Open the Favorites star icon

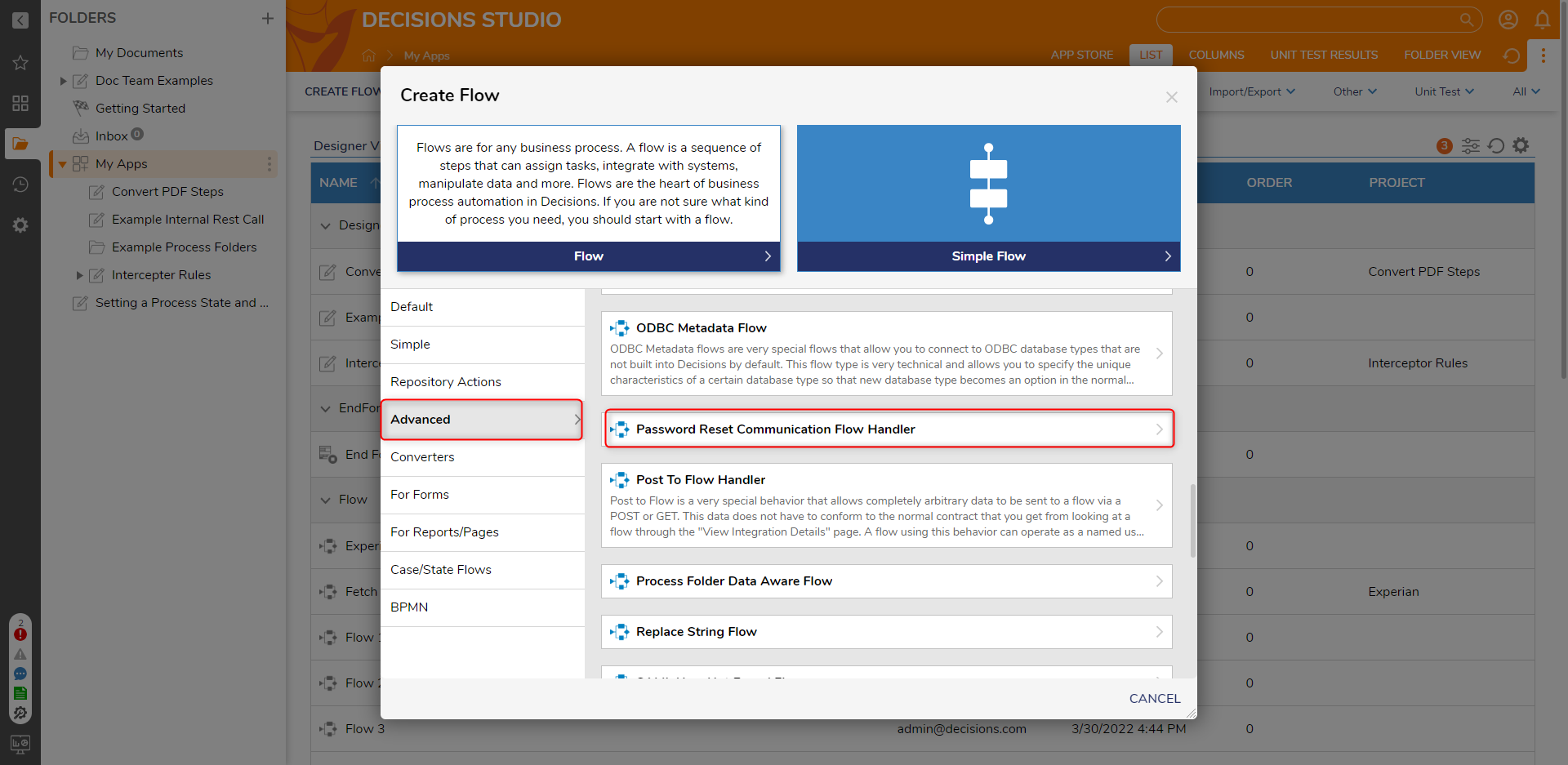click(x=20, y=62)
